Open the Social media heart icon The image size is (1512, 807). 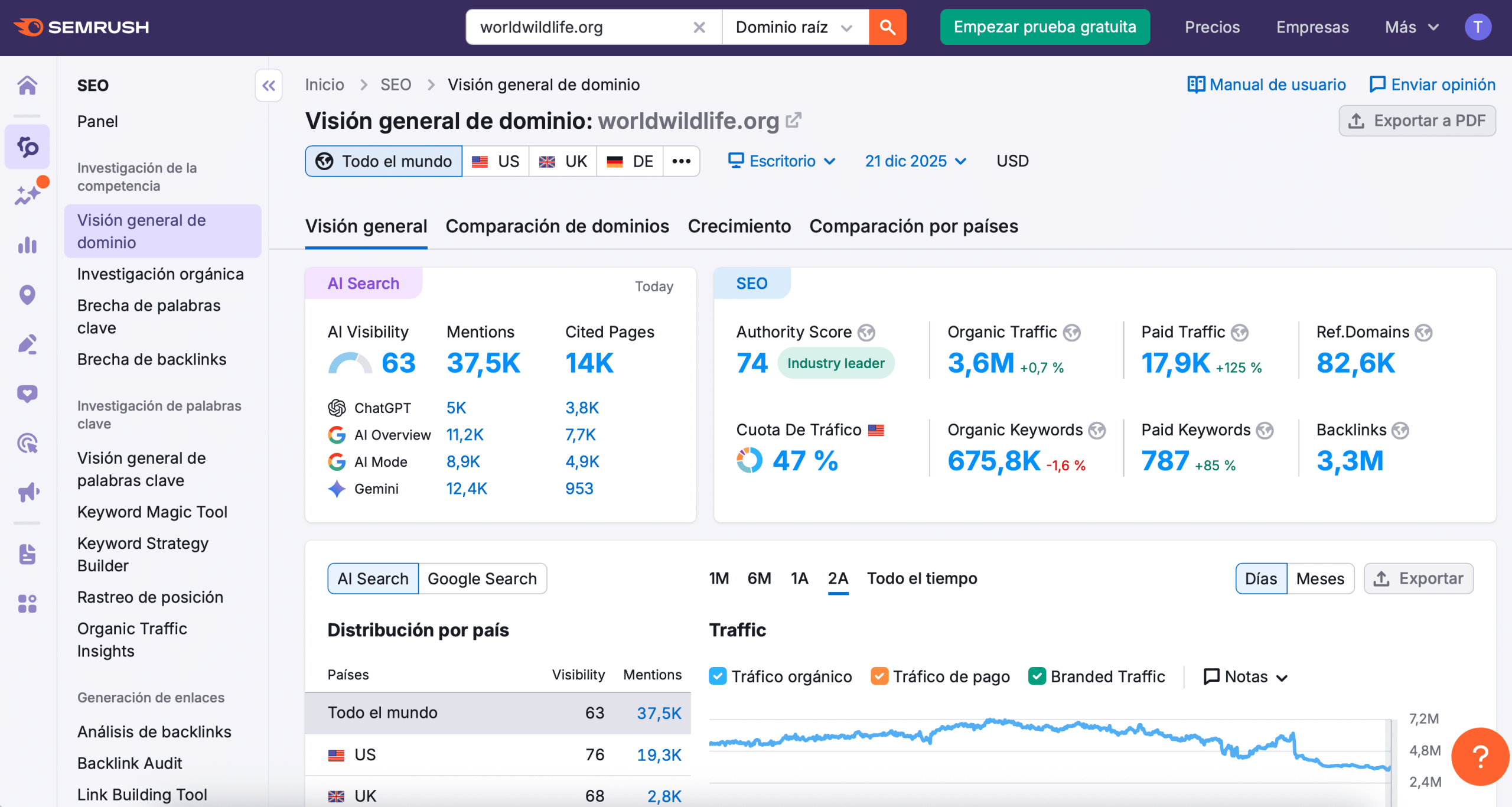(x=27, y=393)
